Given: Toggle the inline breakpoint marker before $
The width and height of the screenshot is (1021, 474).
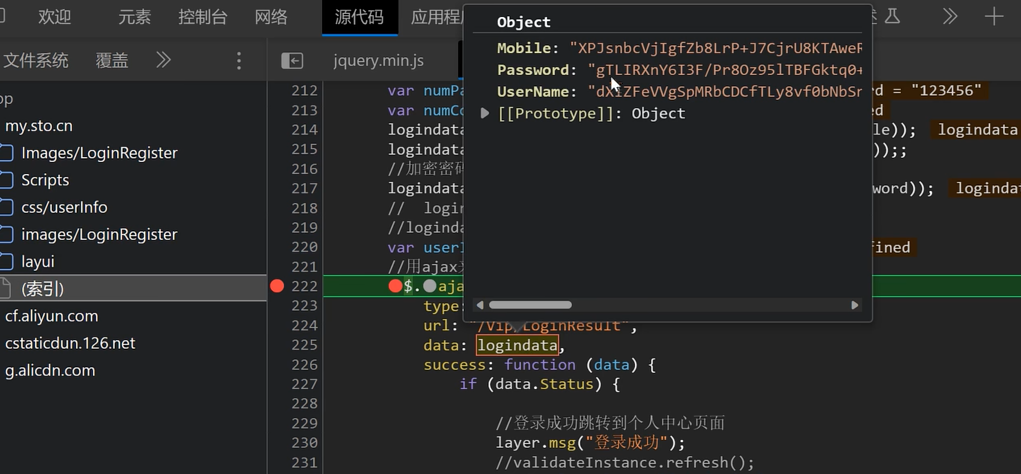Looking at the screenshot, I should (396, 286).
